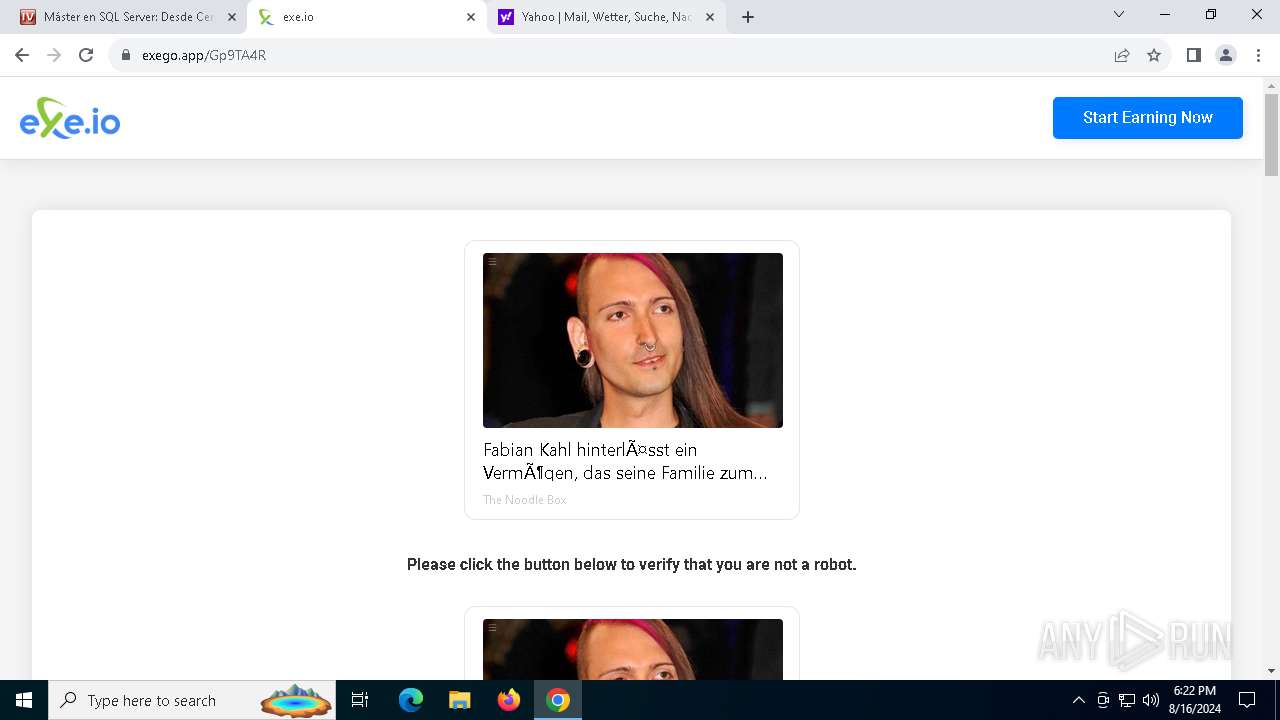The image size is (1280, 720).
Task: Open File Explorer from the taskbar
Action: pos(460,700)
